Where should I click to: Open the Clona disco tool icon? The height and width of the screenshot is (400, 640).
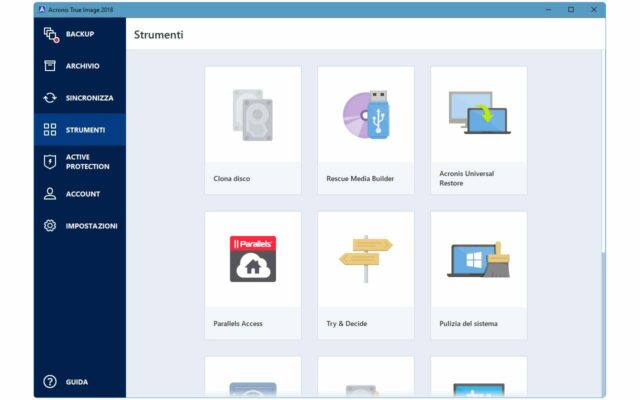(252, 113)
